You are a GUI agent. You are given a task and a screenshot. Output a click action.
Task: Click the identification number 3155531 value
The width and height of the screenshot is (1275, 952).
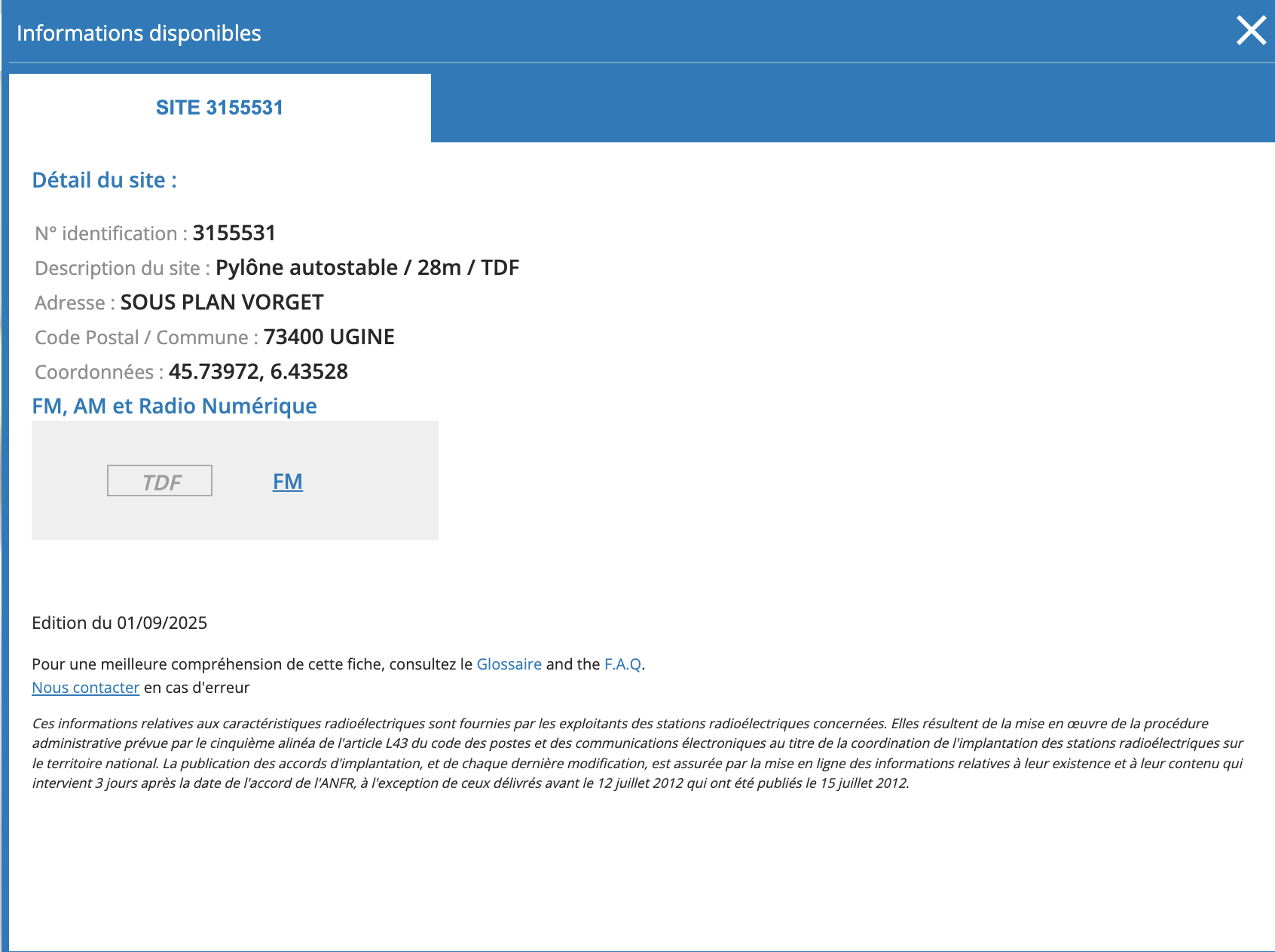tap(234, 233)
